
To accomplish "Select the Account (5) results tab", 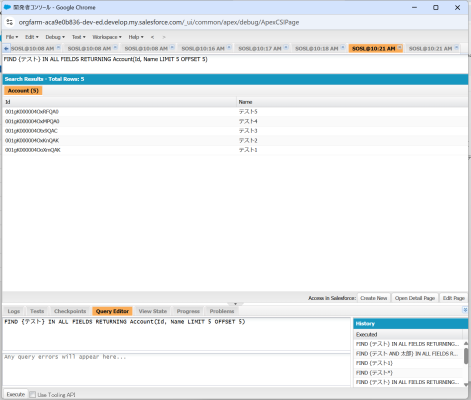I will click(23, 91).
